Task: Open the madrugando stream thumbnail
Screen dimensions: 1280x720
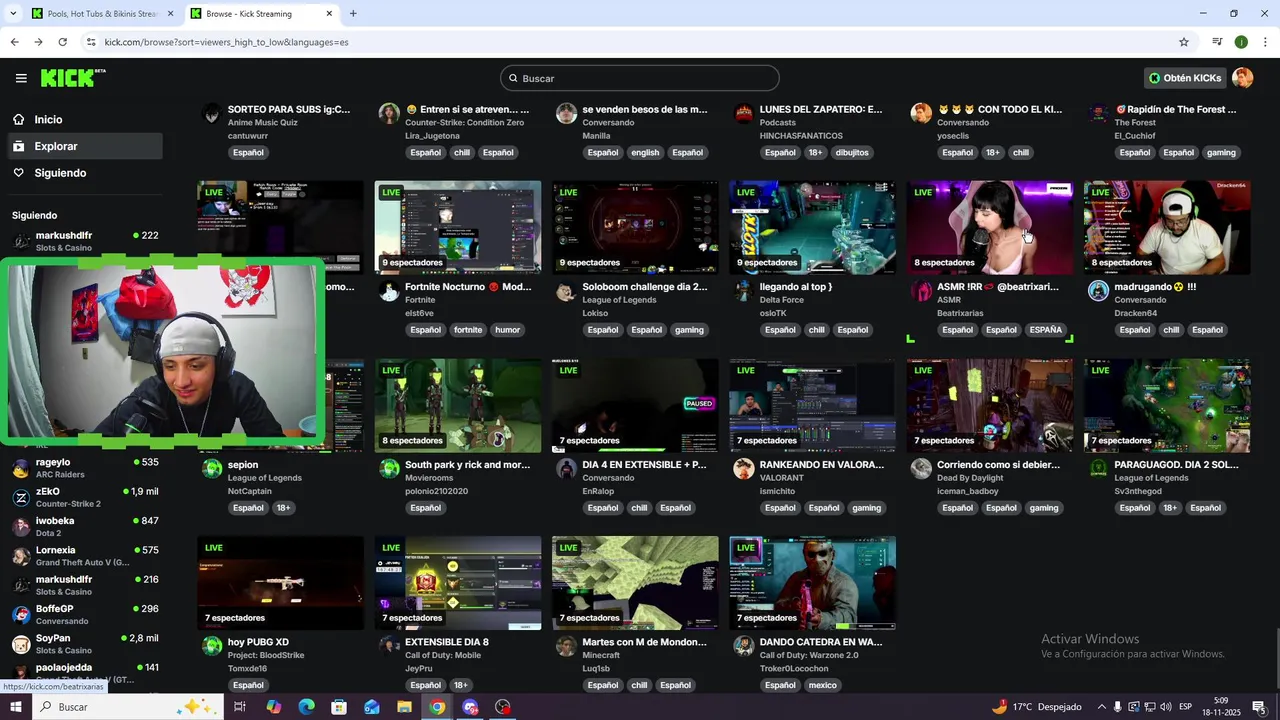Action: [1167, 228]
